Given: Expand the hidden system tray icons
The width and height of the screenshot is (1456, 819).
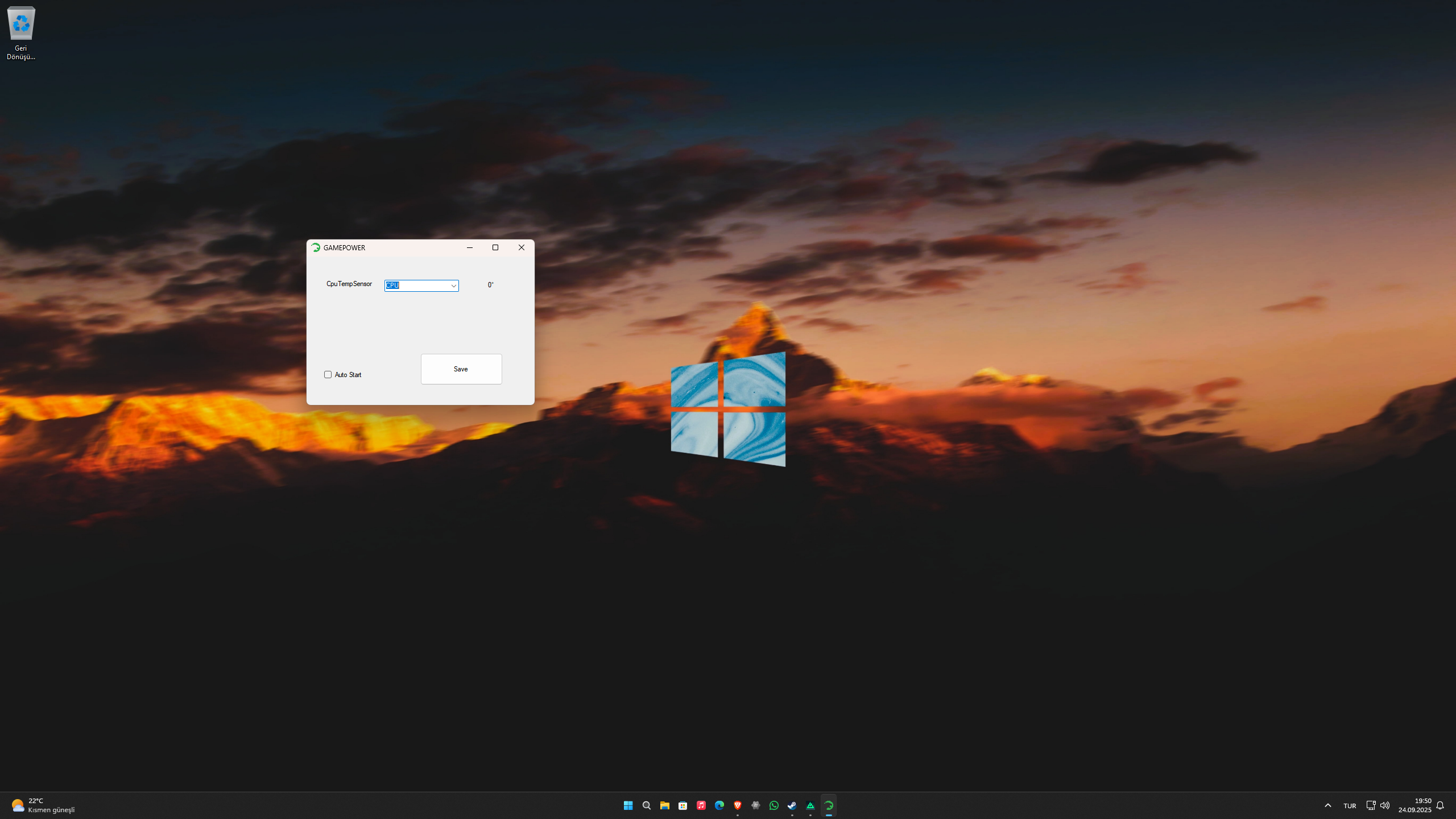Looking at the screenshot, I should pos(1328,805).
